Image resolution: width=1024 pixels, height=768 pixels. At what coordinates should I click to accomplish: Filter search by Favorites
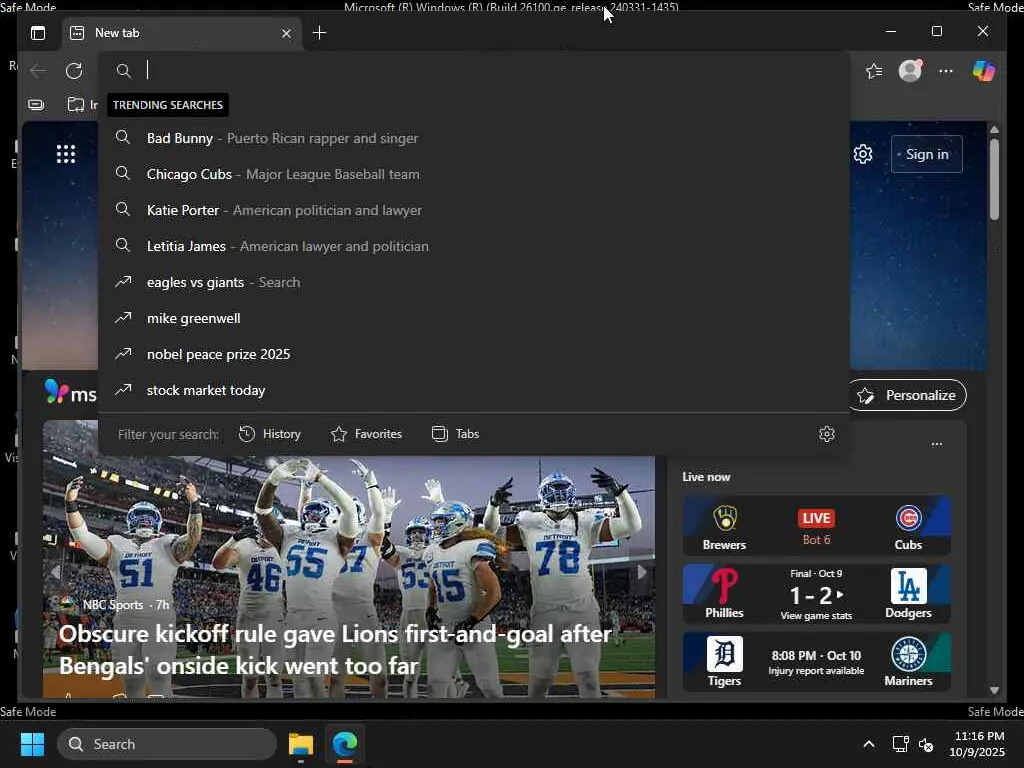366,434
